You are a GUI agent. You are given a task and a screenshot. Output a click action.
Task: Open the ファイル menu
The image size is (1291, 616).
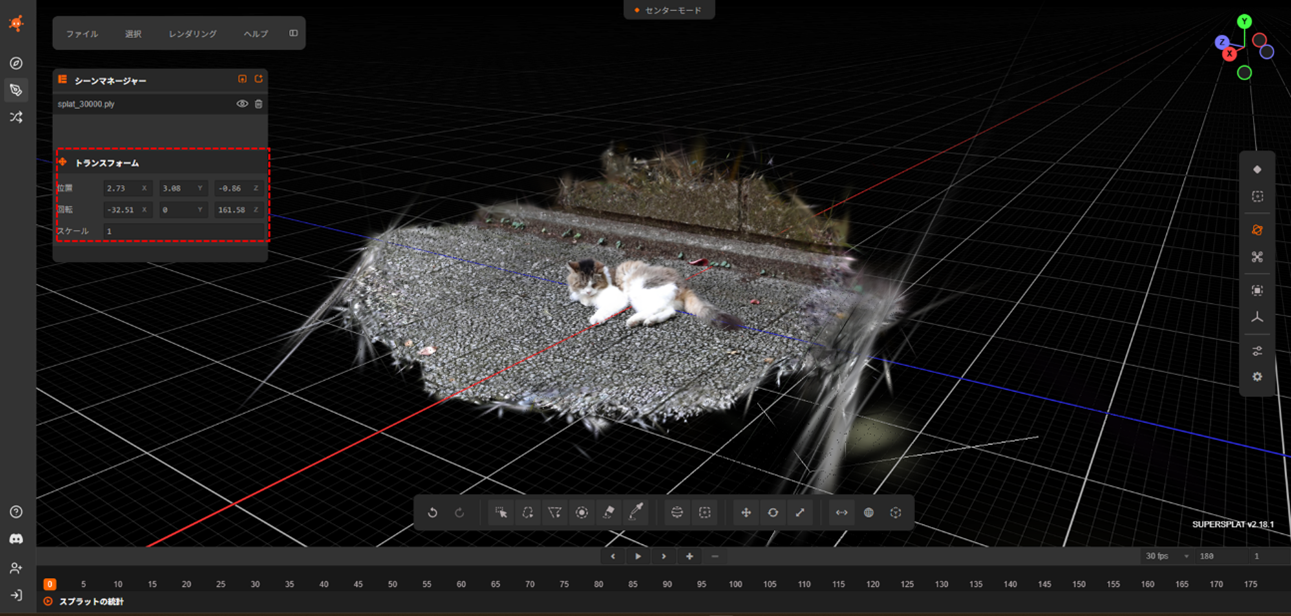point(82,34)
